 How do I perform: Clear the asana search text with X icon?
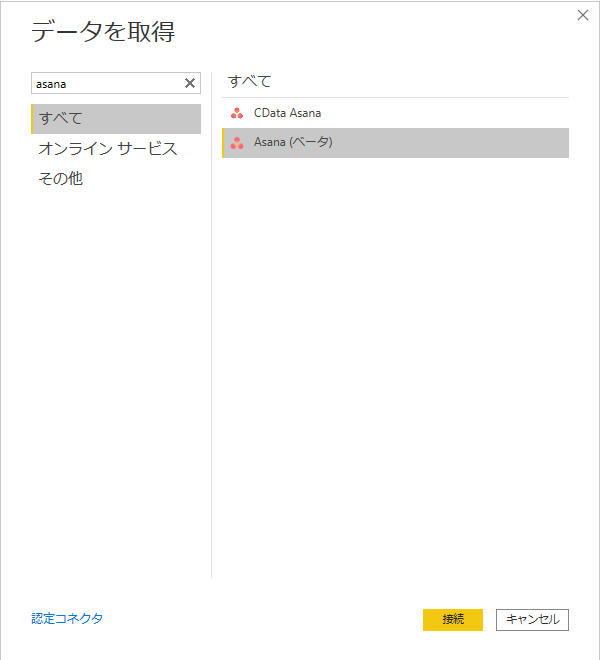[190, 83]
